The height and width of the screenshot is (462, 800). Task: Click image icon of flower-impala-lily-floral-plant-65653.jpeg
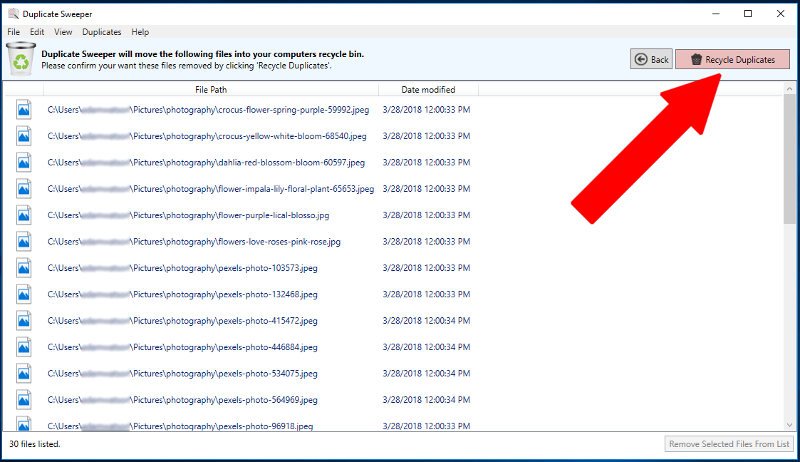(23, 189)
